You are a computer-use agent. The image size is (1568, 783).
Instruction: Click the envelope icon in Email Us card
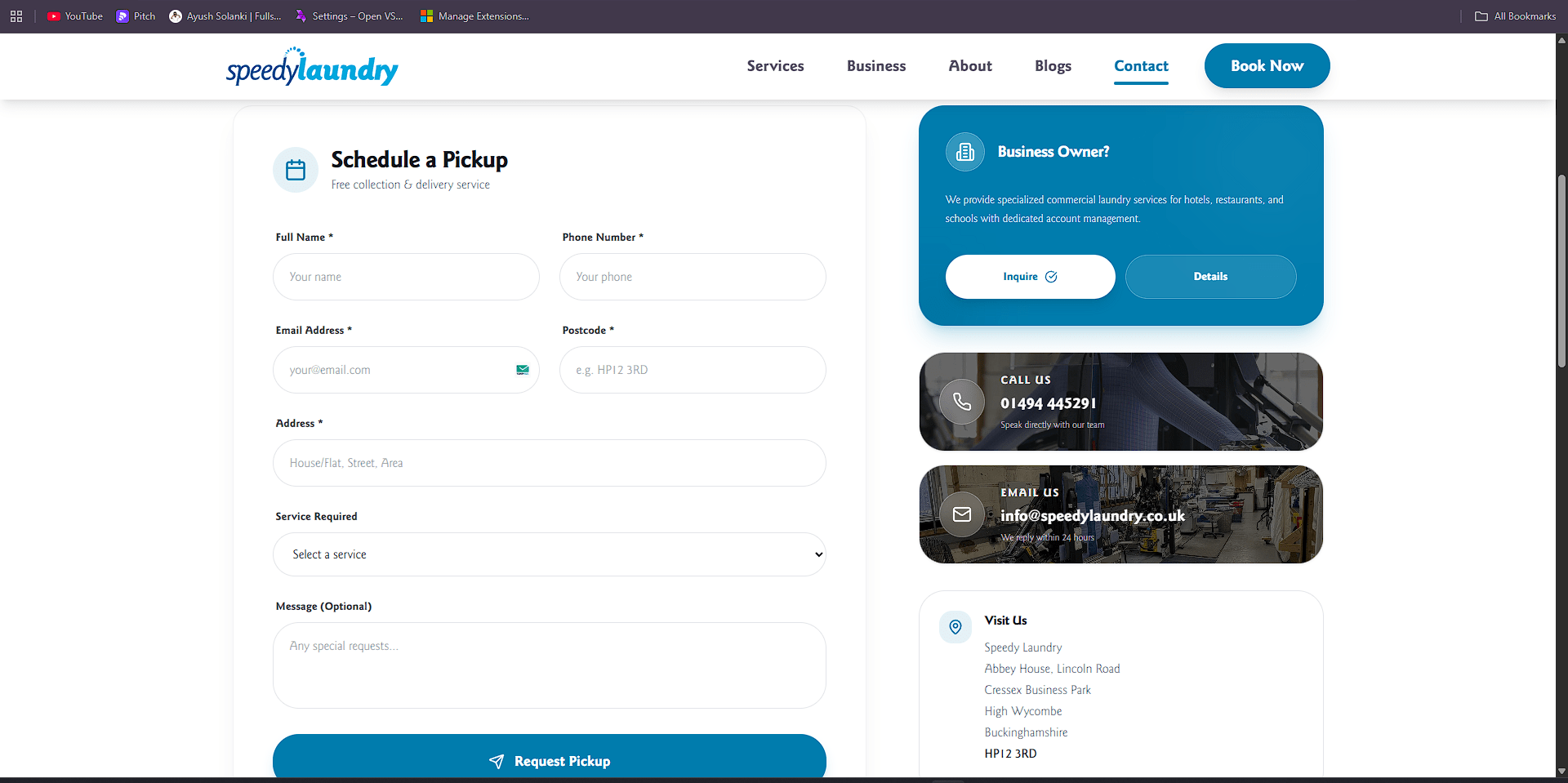point(962,514)
